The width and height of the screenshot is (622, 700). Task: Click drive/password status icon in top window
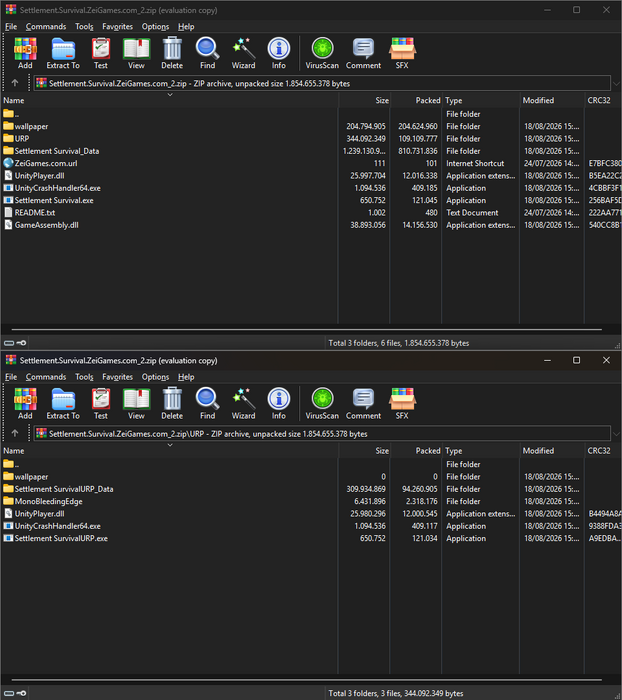click(15, 343)
